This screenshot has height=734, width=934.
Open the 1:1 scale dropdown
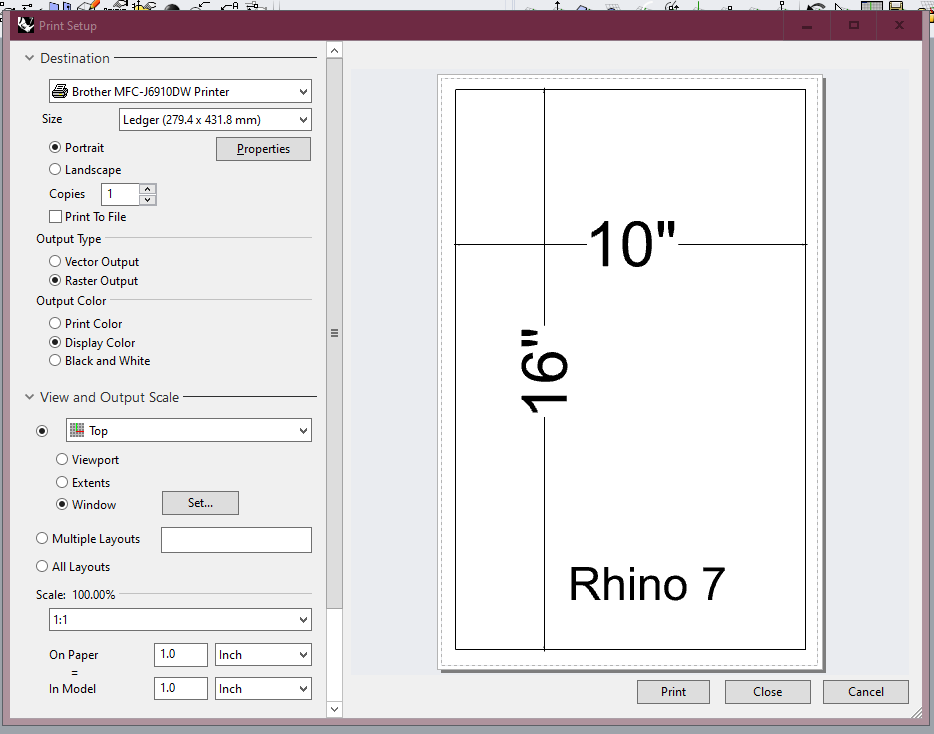(180, 620)
